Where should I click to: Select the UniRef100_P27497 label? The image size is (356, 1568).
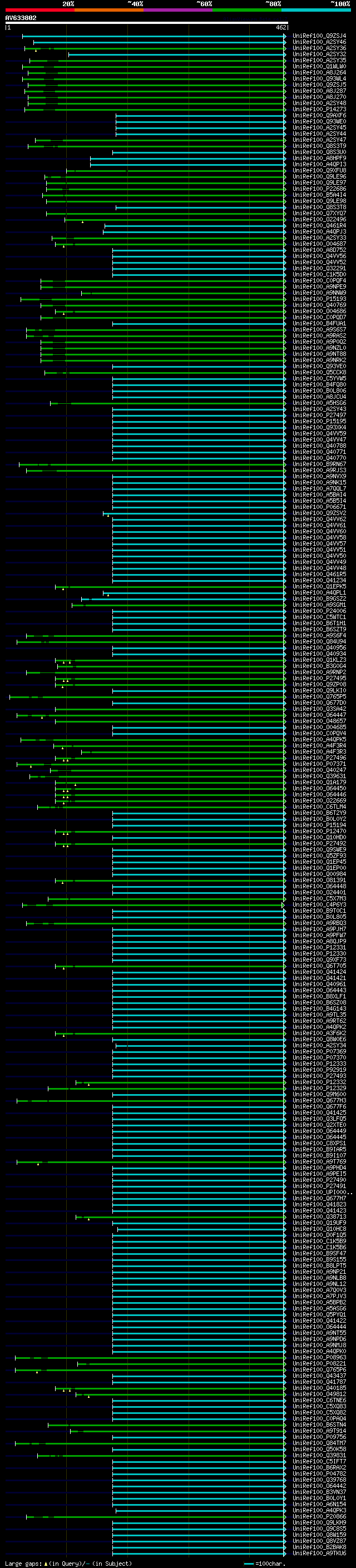pos(319,415)
